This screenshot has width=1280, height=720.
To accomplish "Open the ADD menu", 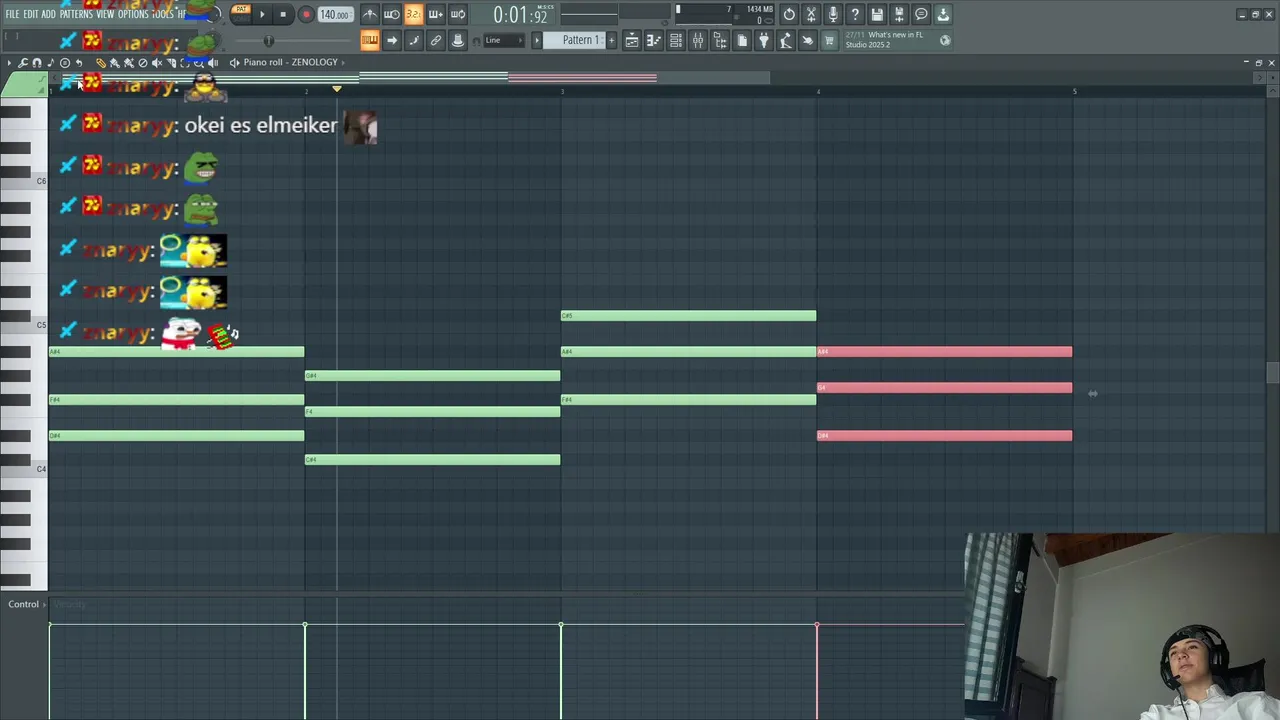I will pyautogui.click(x=48, y=14).
